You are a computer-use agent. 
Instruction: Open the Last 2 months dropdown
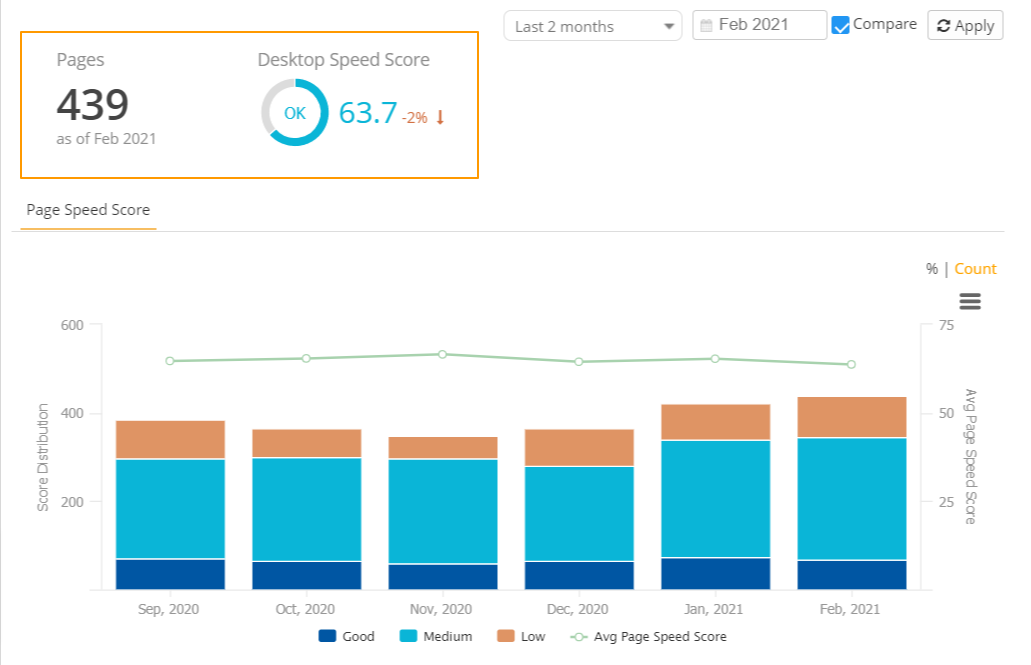point(592,25)
